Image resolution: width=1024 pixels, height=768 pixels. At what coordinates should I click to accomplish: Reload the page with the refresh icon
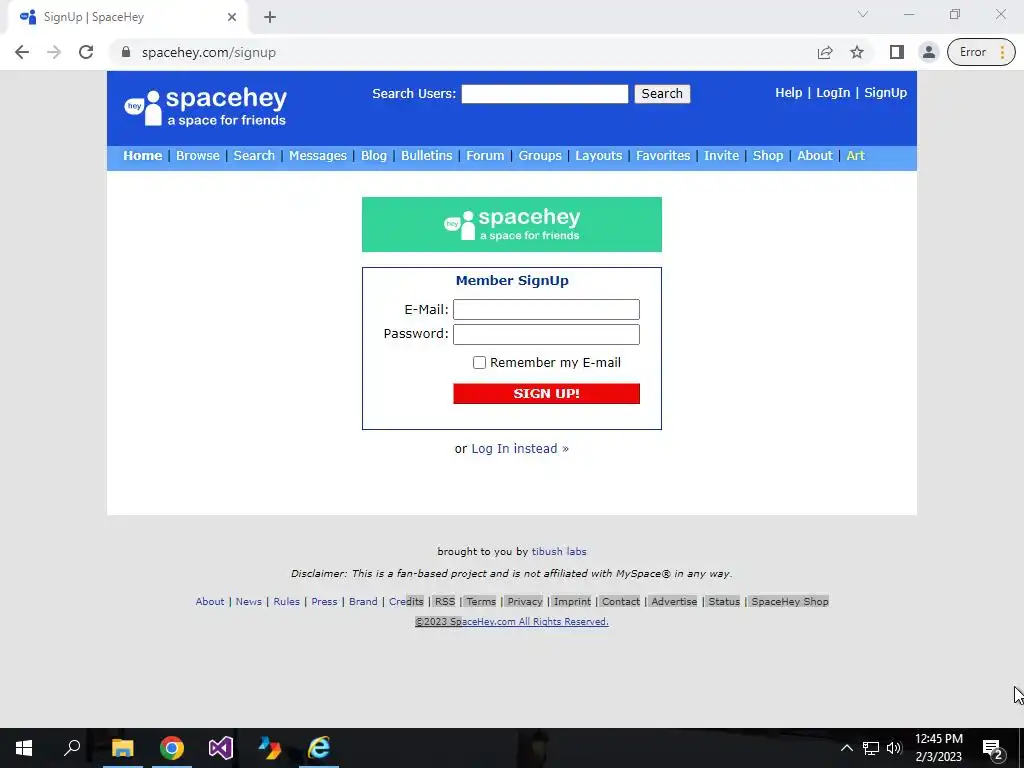86,52
